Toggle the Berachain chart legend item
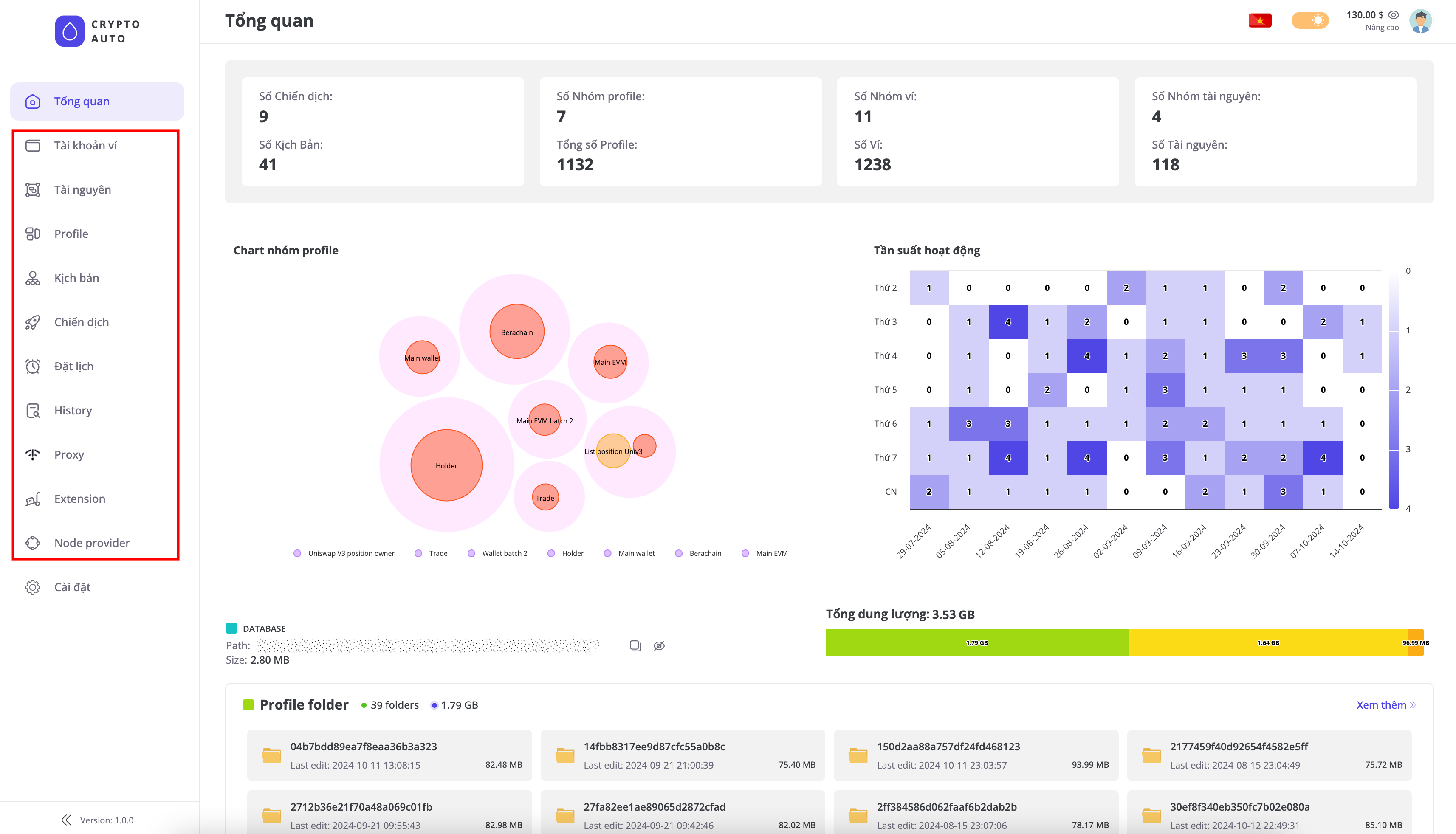Image resolution: width=1456 pixels, height=834 pixels. tap(699, 553)
